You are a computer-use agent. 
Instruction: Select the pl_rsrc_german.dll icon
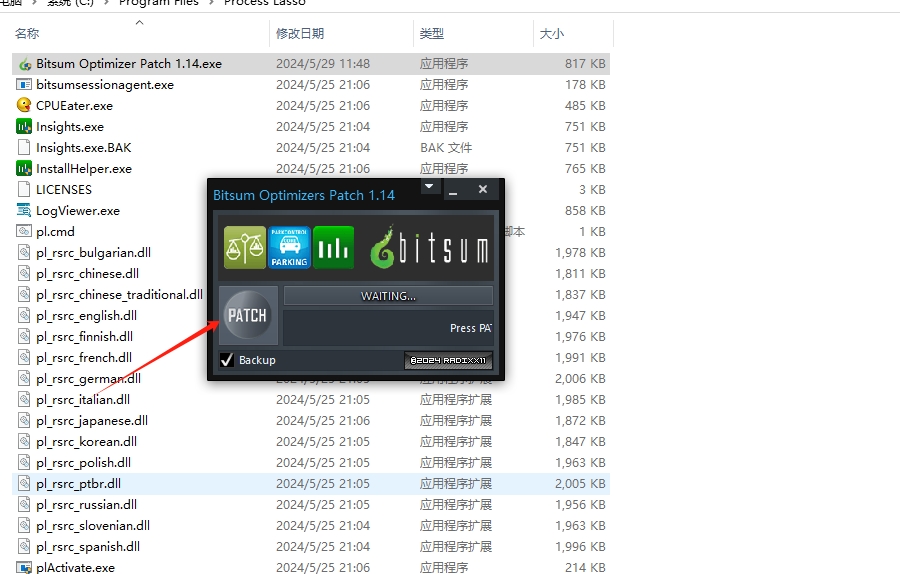24,379
